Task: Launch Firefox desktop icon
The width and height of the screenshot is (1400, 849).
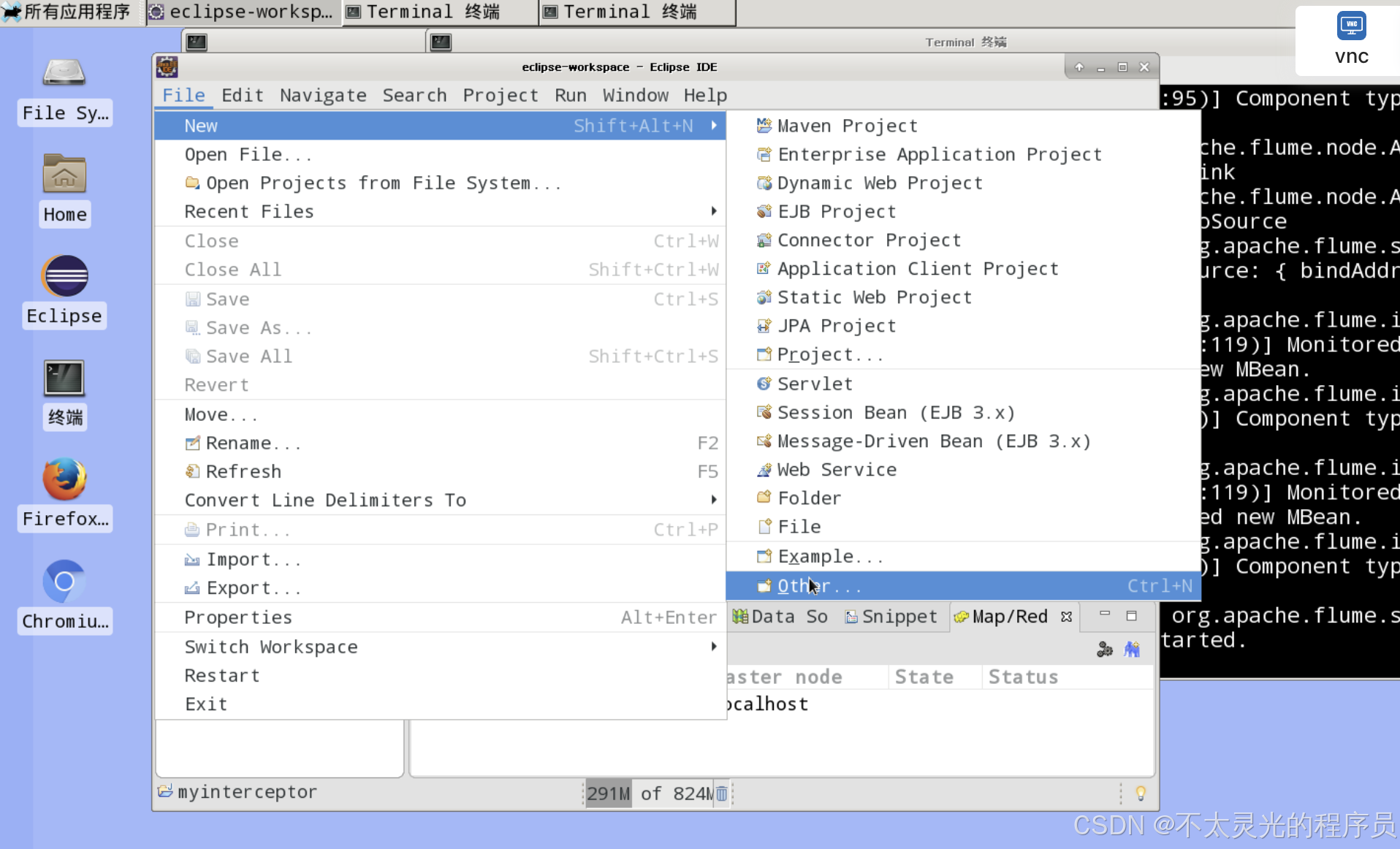Action: click(x=65, y=495)
